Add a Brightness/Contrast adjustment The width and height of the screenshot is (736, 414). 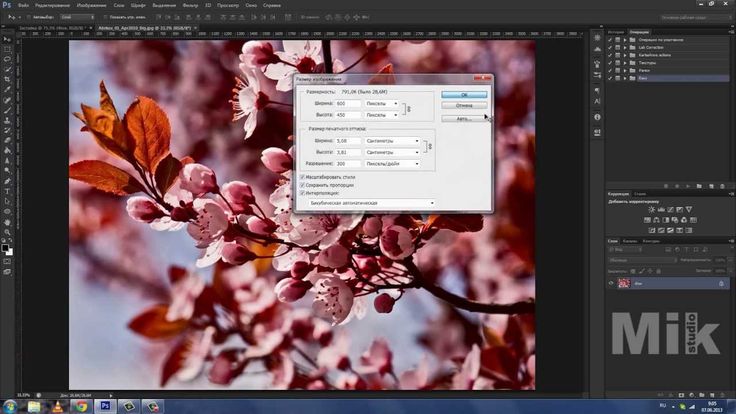pos(652,209)
